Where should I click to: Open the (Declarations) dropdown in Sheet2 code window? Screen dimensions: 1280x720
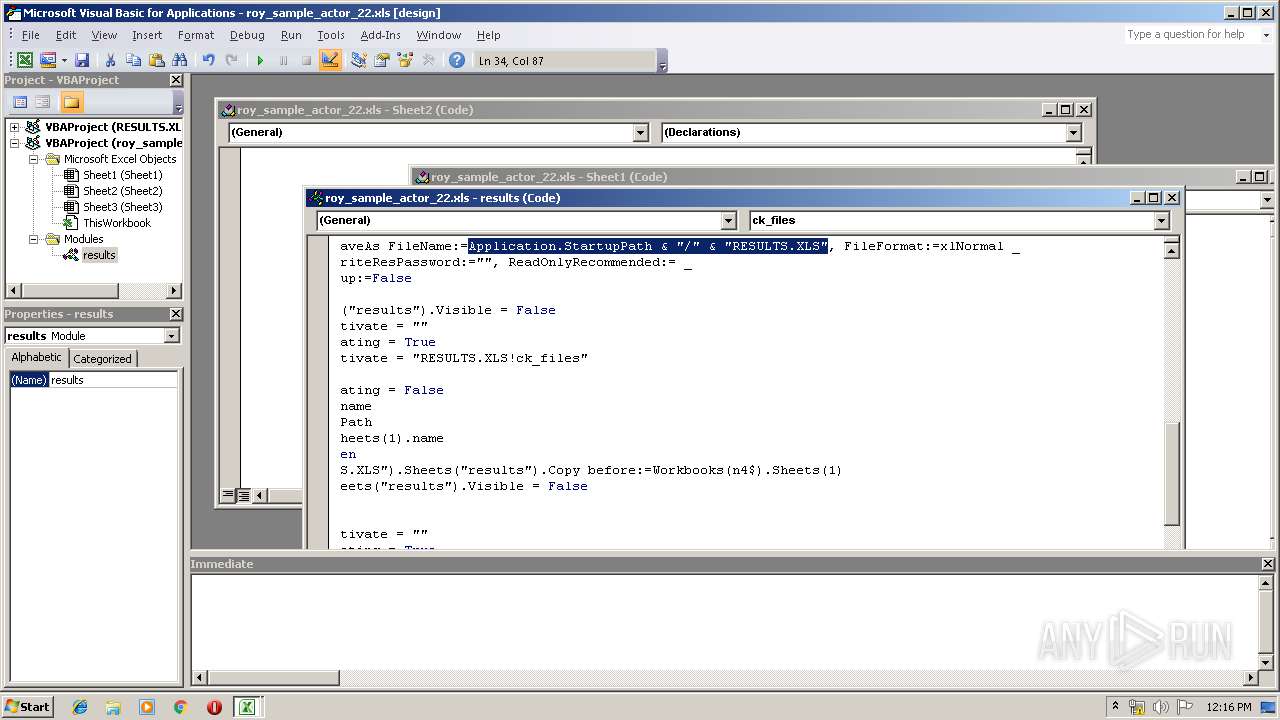click(x=1073, y=132)
